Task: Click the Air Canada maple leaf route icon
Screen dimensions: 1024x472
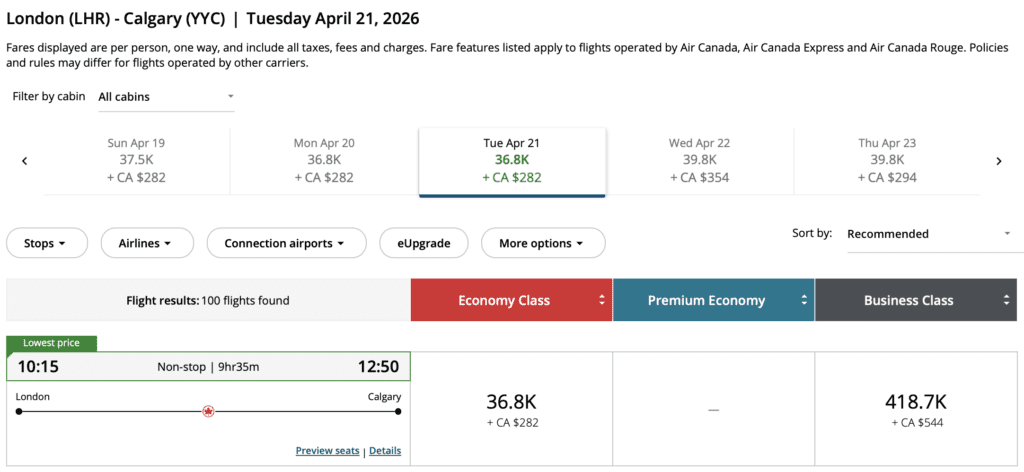Action: 208,411
